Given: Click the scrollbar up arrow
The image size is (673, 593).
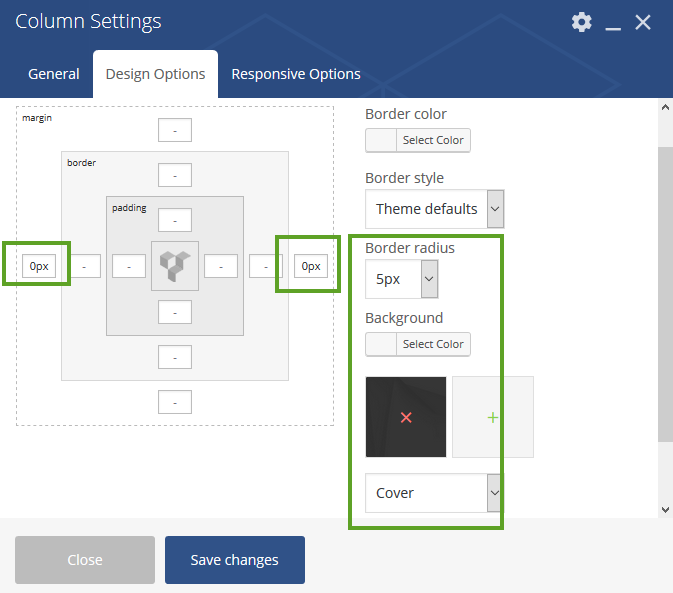Looking at the screenshot, I should pos(665,107).
